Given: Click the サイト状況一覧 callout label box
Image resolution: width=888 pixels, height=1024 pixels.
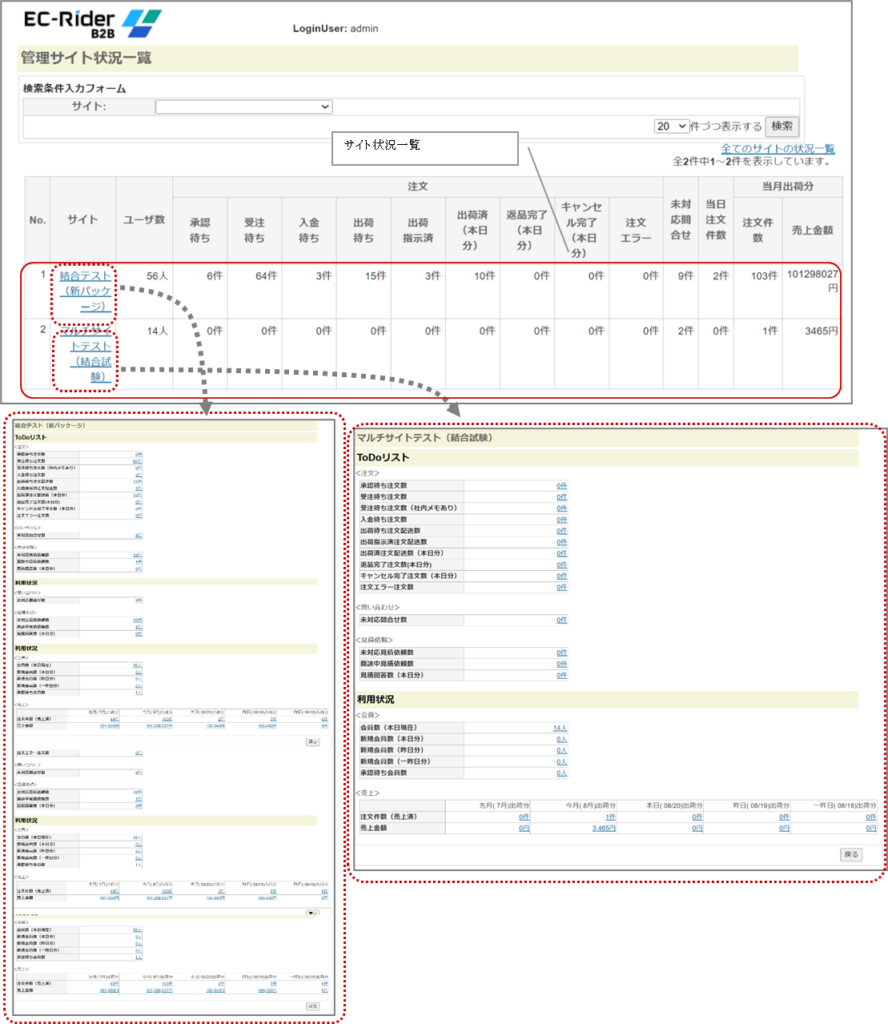Looking at the screenshot, I should pos(424,146).
